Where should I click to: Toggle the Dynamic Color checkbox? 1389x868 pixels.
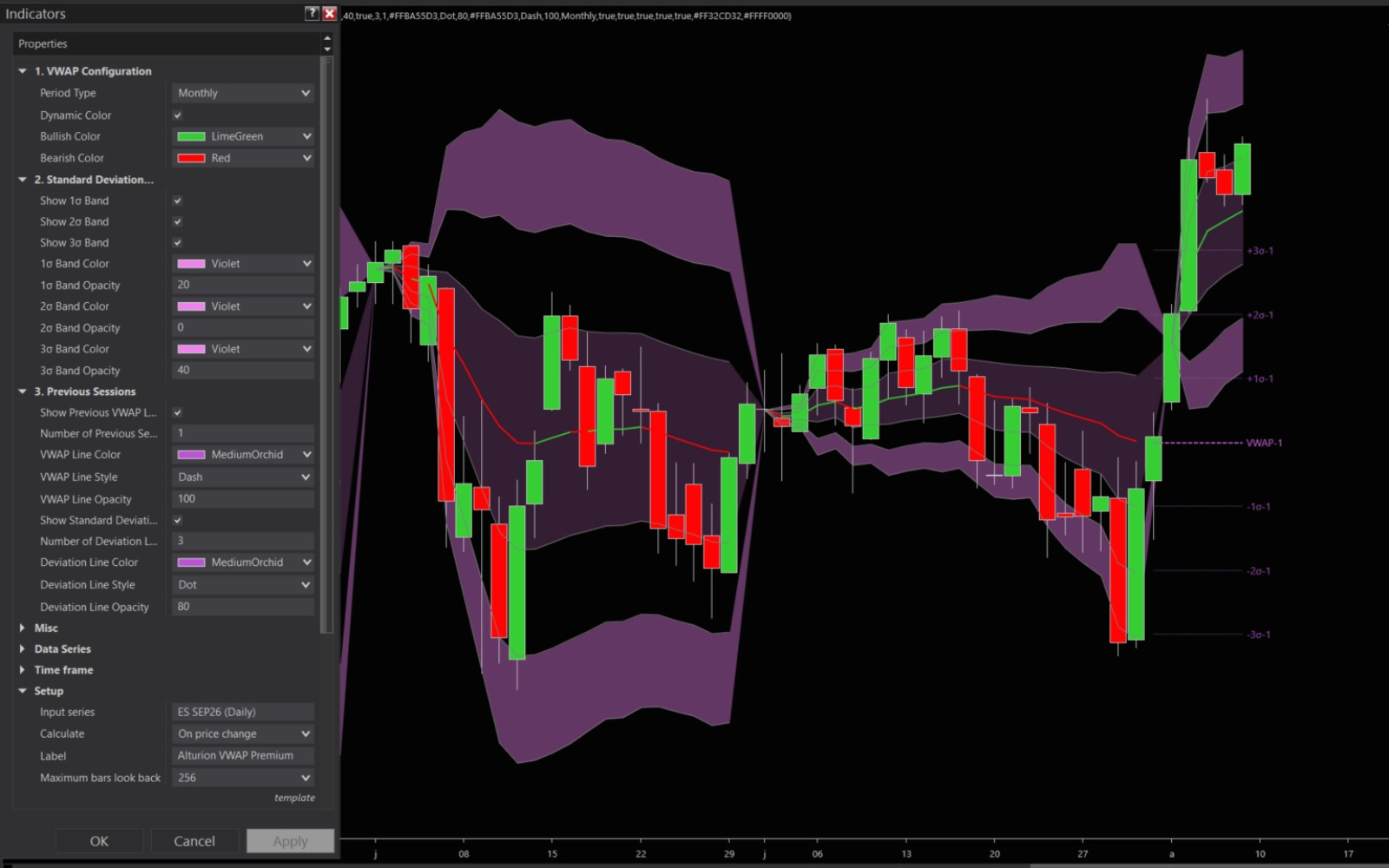pyautogui.click(x=177, y=115)
